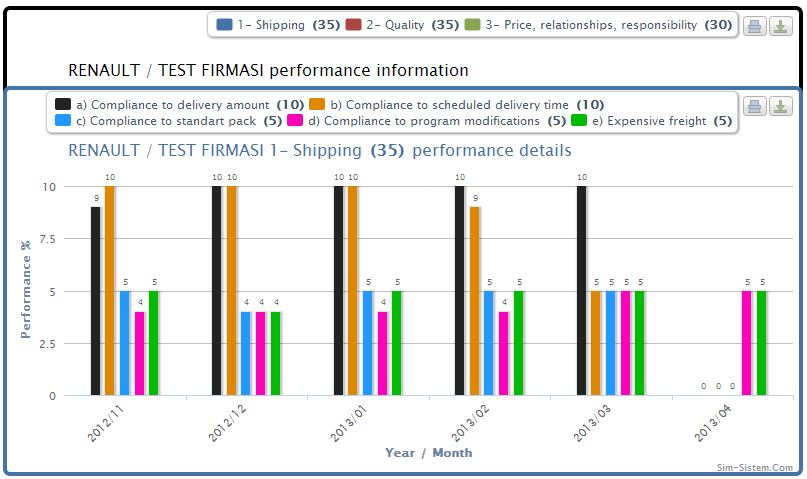
Task: Toggle the green 'Expensive freight' swatch
Action: coord(579,120)
